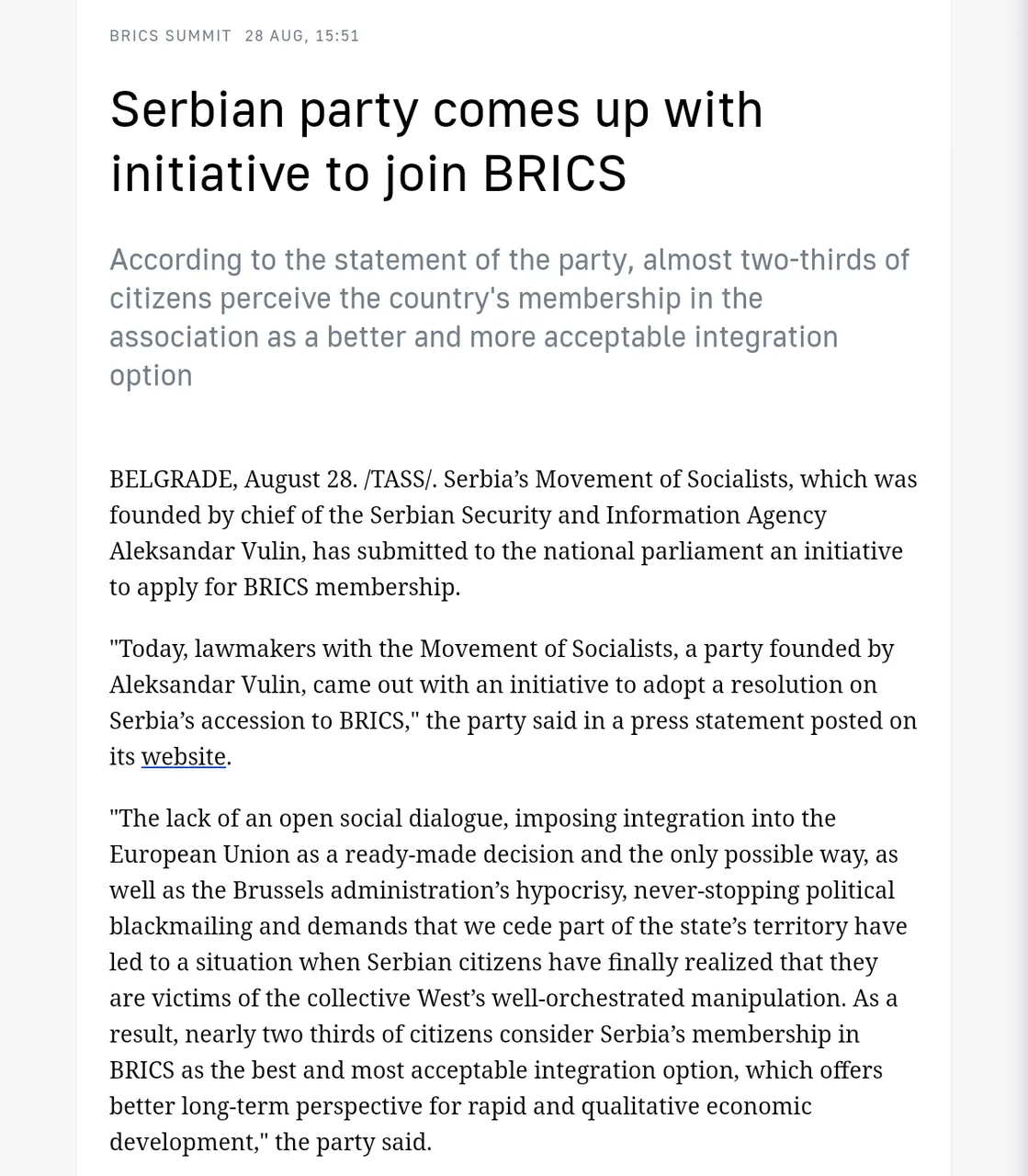Click the headline line "initiative to join BRICS"
Screen dimensions: 1028x1176
coord(367,173)
